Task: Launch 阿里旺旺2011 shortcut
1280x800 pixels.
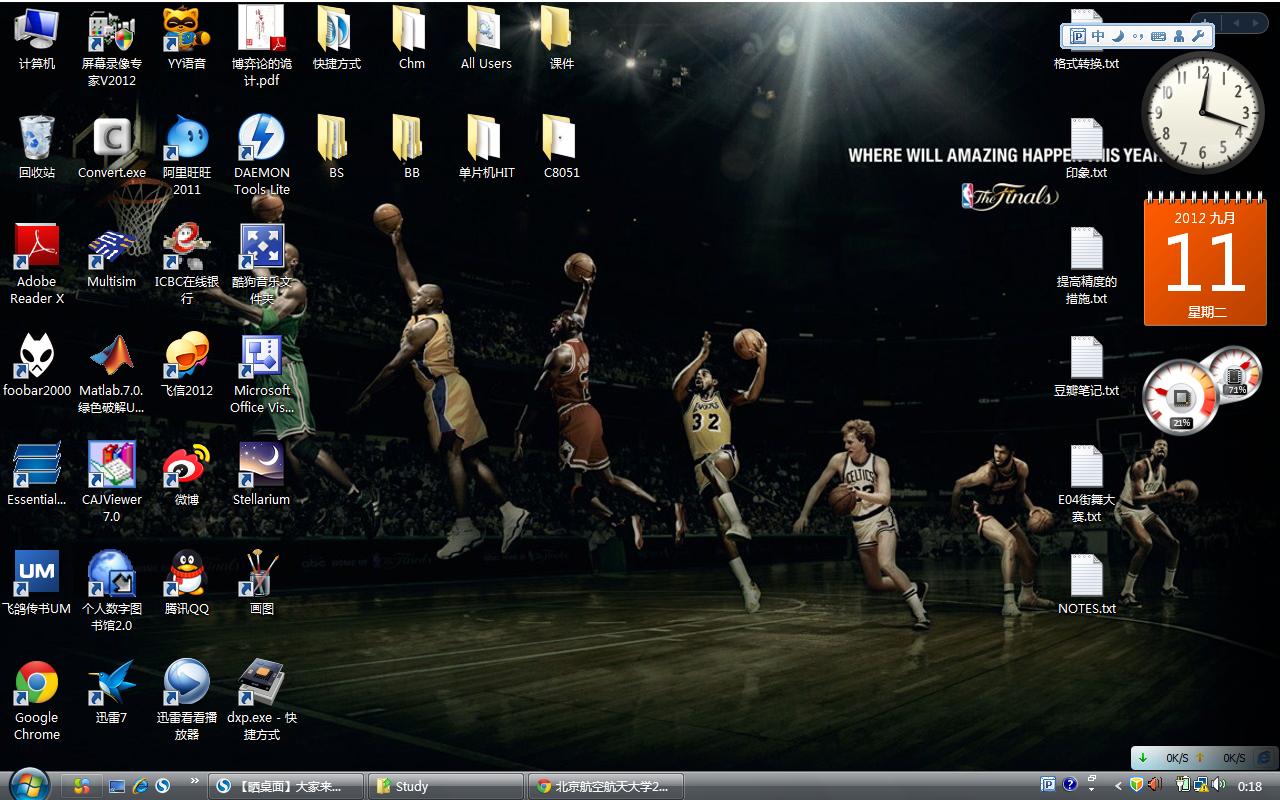Action: coord(187,155)
